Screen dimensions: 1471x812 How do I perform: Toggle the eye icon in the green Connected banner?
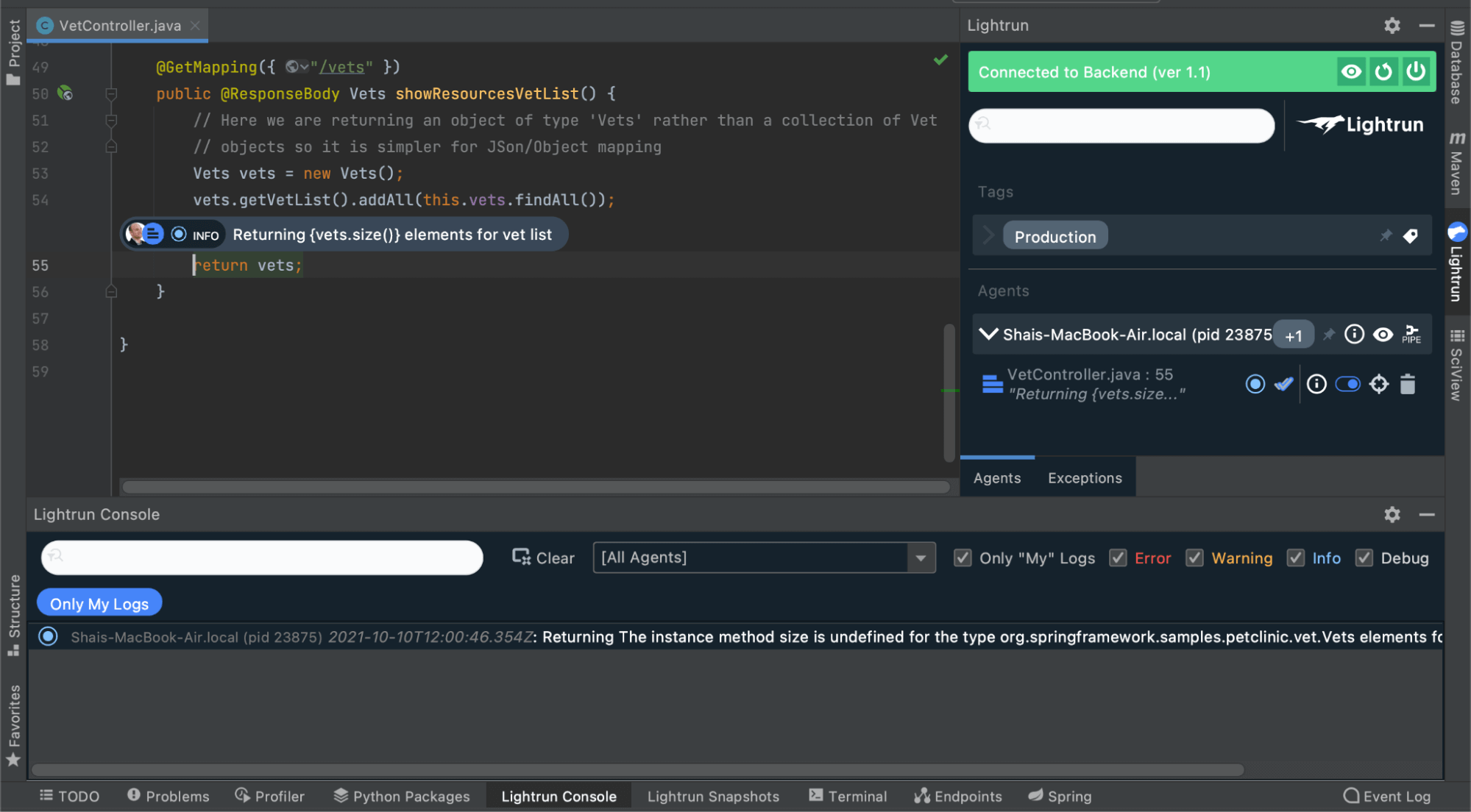pyautogui.click(x=1351, y=71)
